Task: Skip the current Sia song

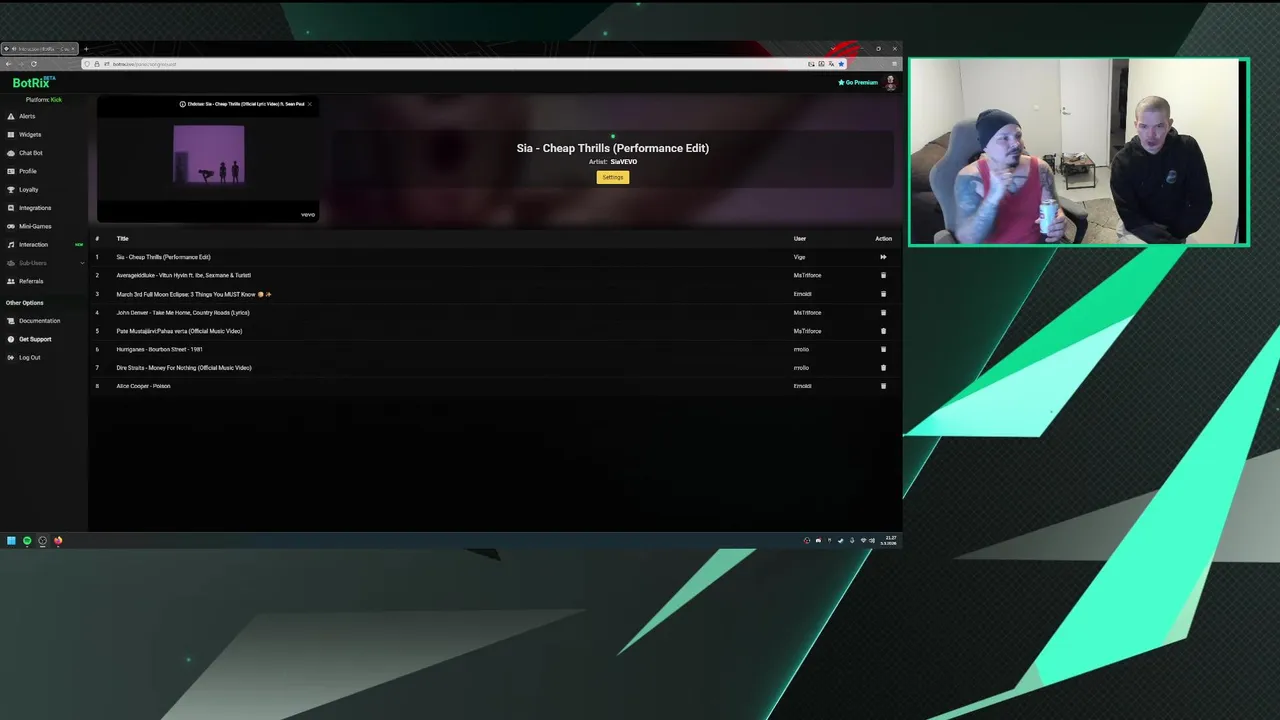Action: [883, 257]
